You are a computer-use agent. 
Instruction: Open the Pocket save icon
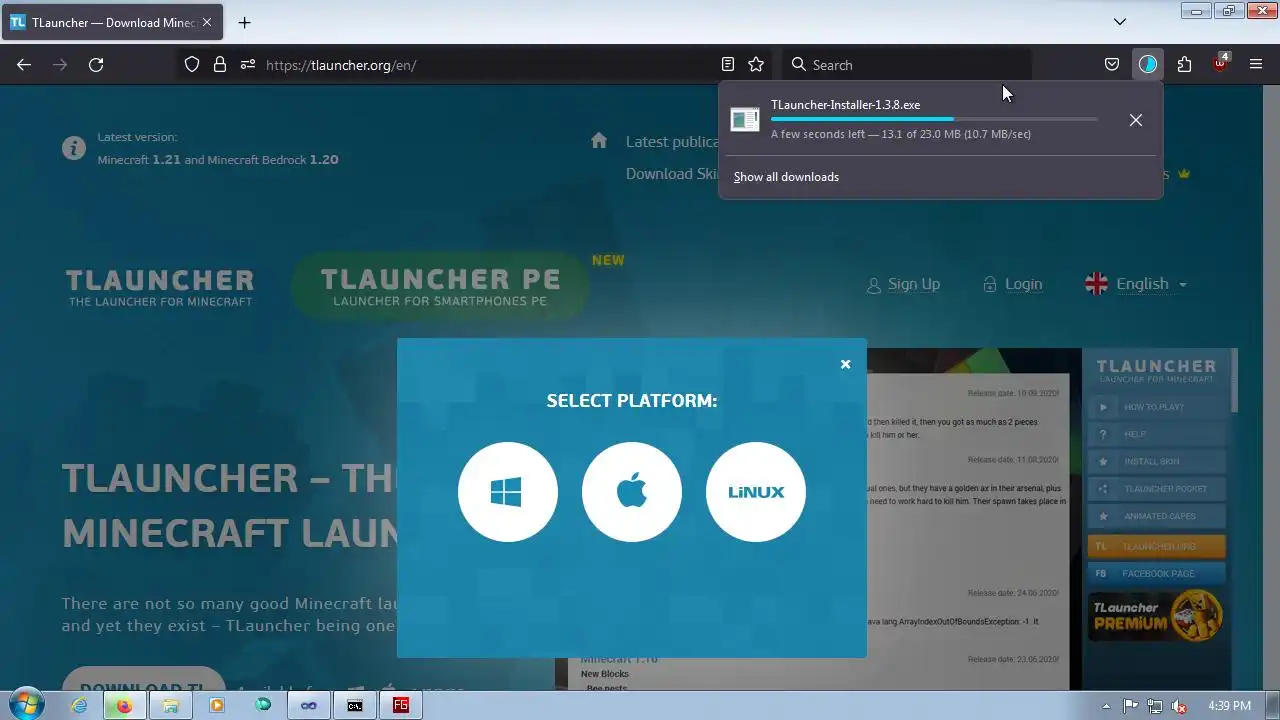click(x=1111, y=64)
